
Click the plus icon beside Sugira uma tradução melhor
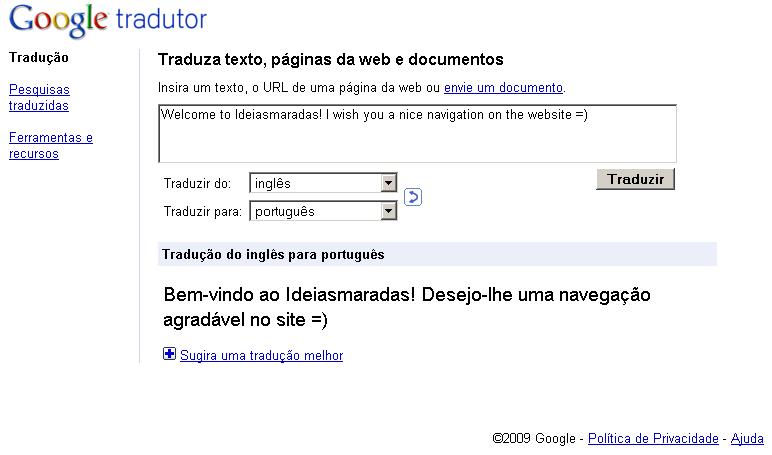click(x=169, y=354)
